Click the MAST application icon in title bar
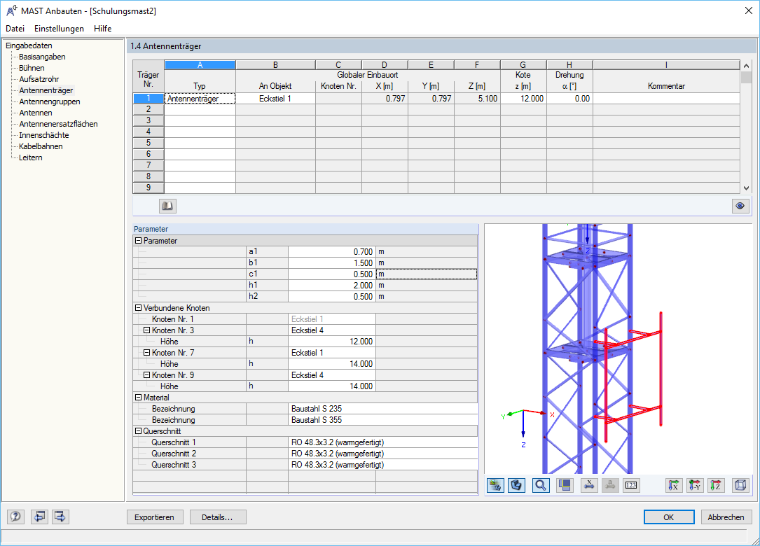 (x=11, y=11)
